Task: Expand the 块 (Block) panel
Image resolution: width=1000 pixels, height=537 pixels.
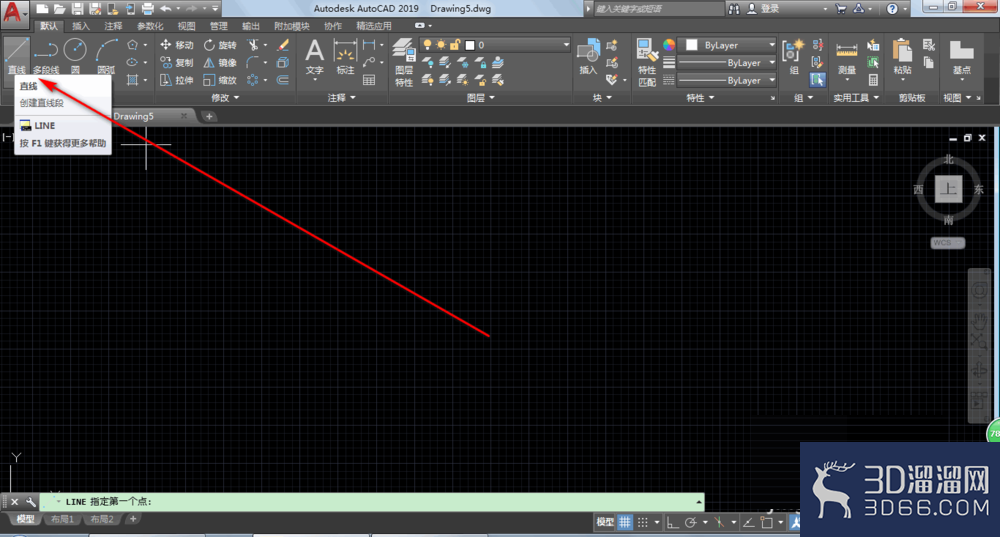Action: [x=602, y=98]
